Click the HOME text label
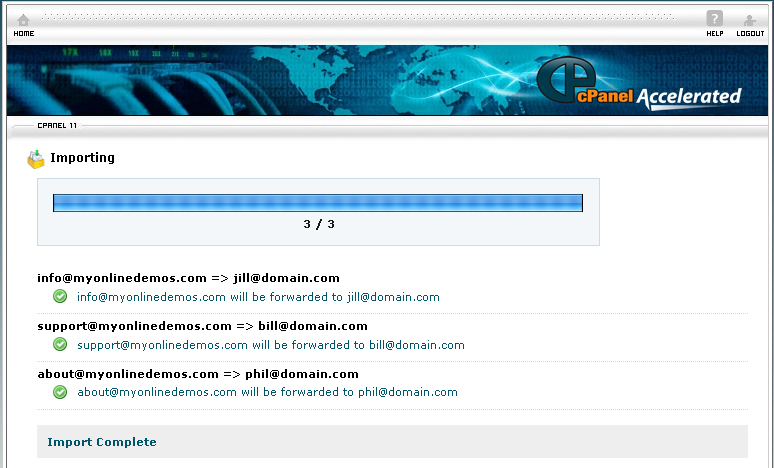The width and height of the screenshot is (774, 468). 24,34
